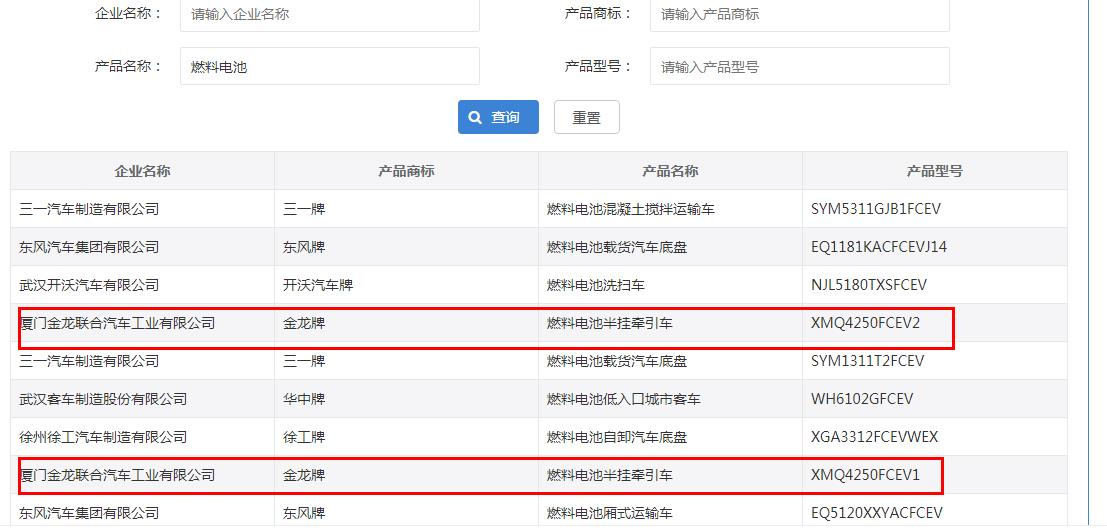Screen dimensions: 1107x530
Task: Select cell 燃料电池厢式运输车
Action: [670, 512]
